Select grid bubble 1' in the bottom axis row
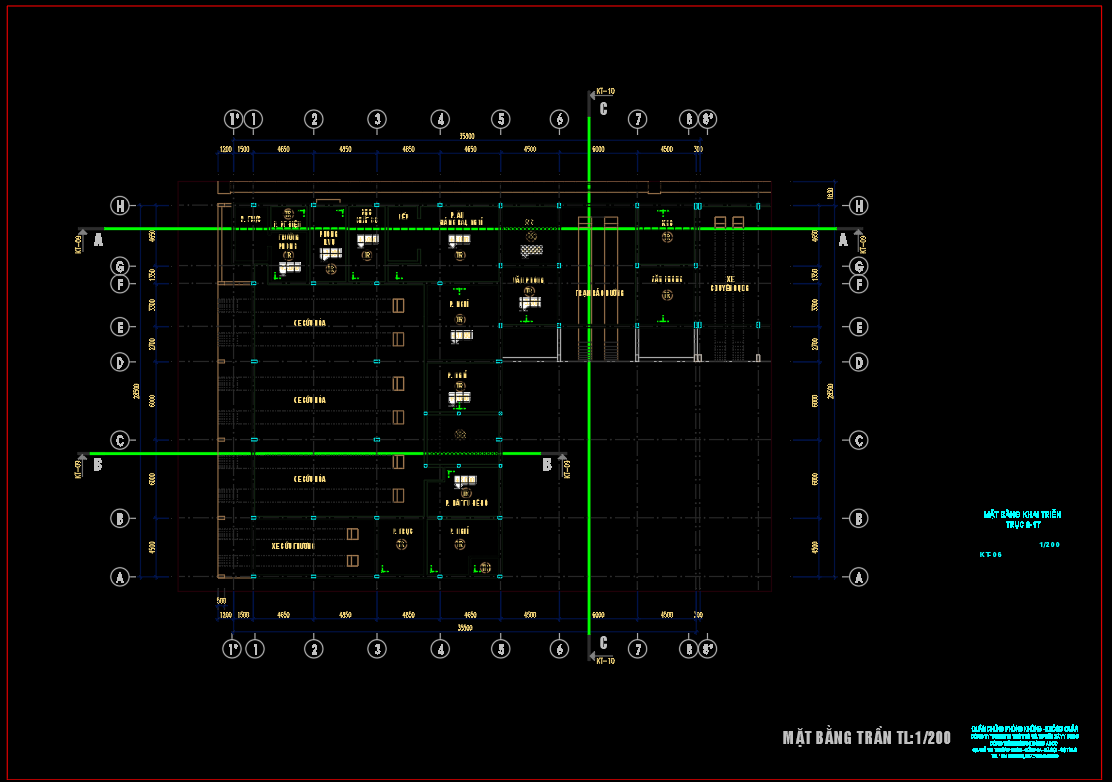The image size is (1112, 782). (234, 649)
